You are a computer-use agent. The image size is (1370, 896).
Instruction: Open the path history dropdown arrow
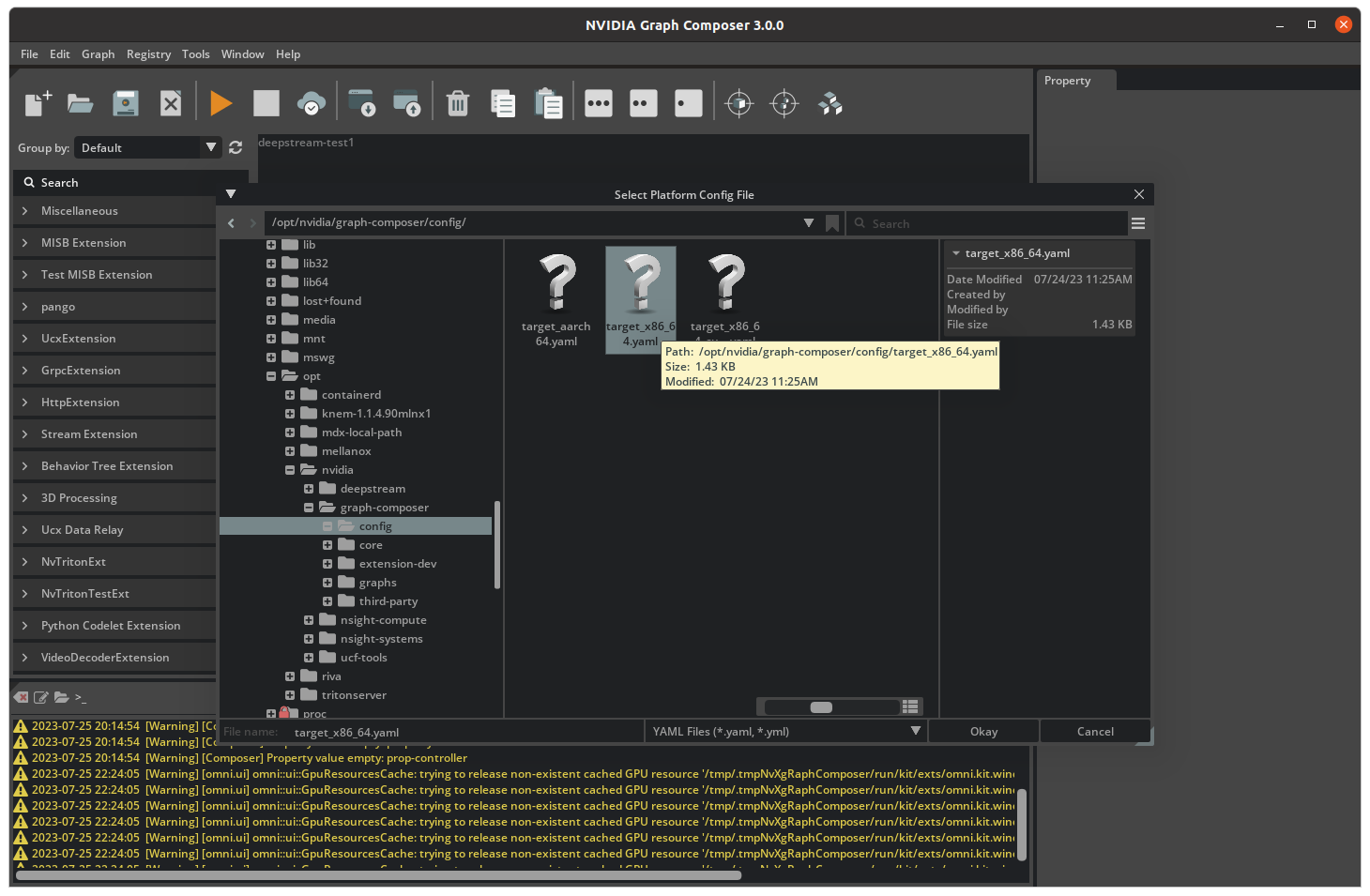809,223
